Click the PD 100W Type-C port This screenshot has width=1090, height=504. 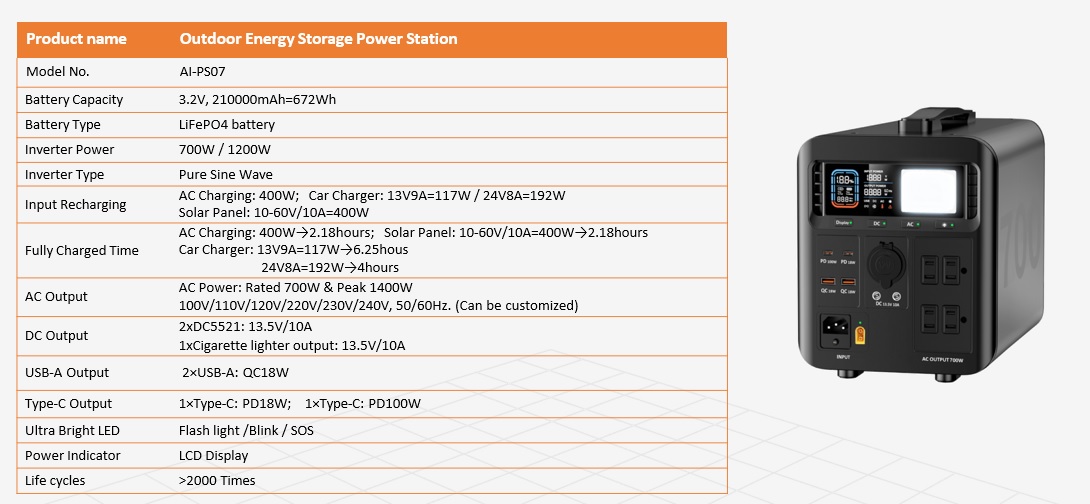828,253
